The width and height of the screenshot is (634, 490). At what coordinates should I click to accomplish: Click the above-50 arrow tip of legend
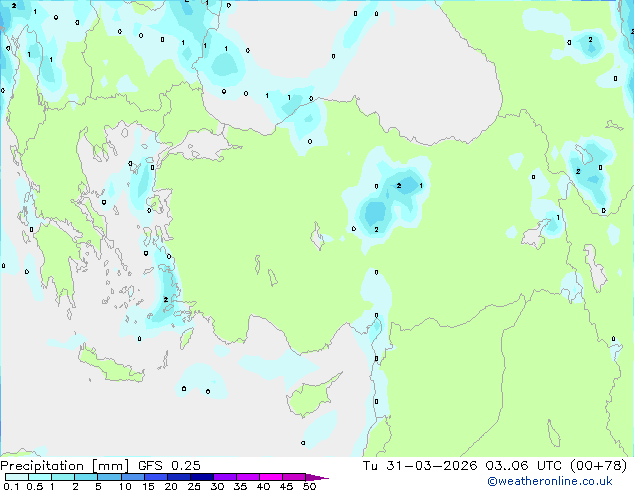pyautogui.click(x=317, y=477)
